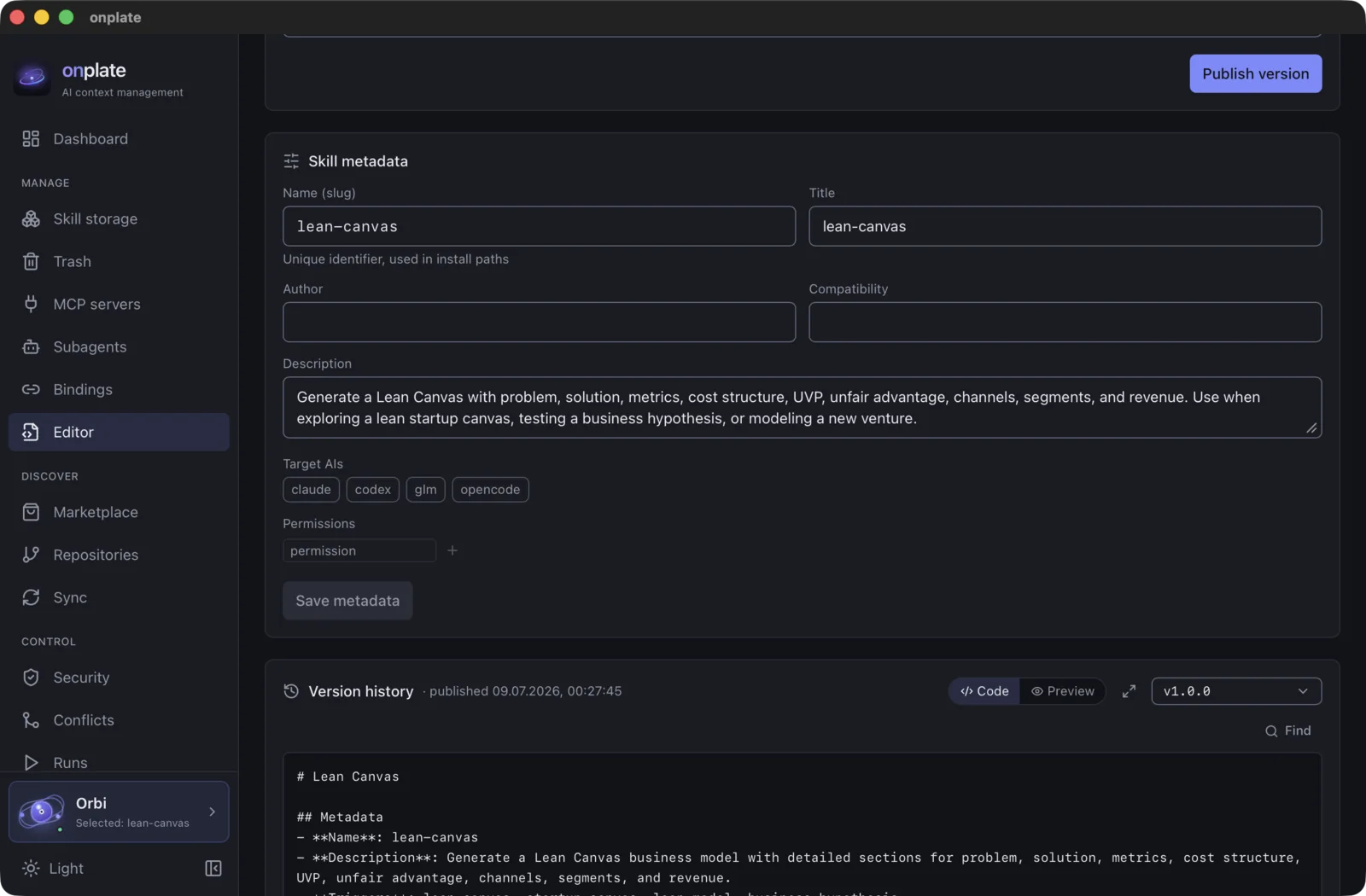Switch to the Code view tab
The height and width of the screenshot is (896, 1366).
(984, 691)
